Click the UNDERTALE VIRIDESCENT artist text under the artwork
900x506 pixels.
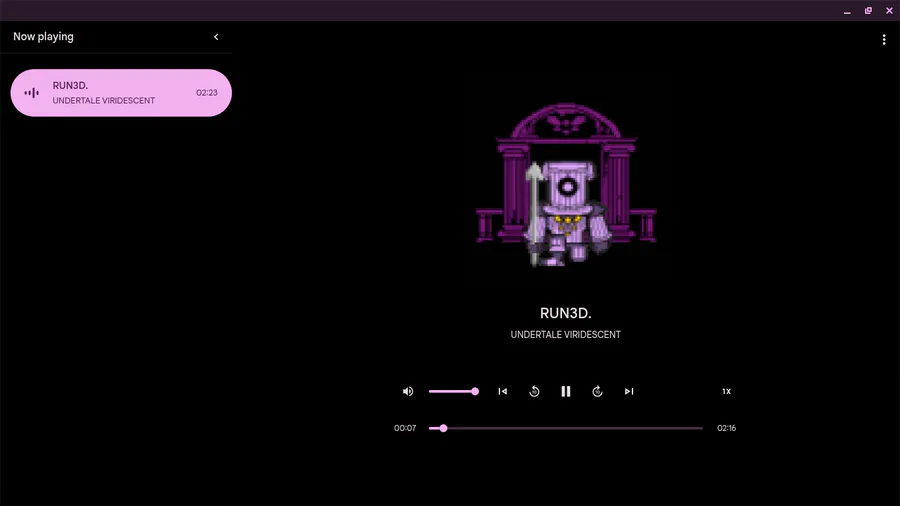point(565,334)
